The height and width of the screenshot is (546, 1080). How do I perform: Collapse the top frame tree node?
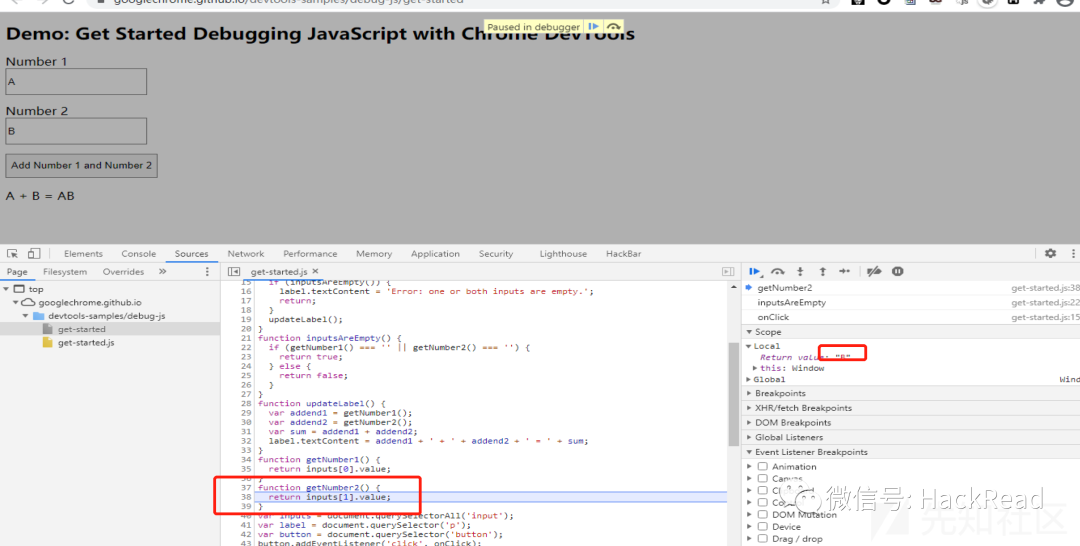pyautogui.click(x=6, y=289)
